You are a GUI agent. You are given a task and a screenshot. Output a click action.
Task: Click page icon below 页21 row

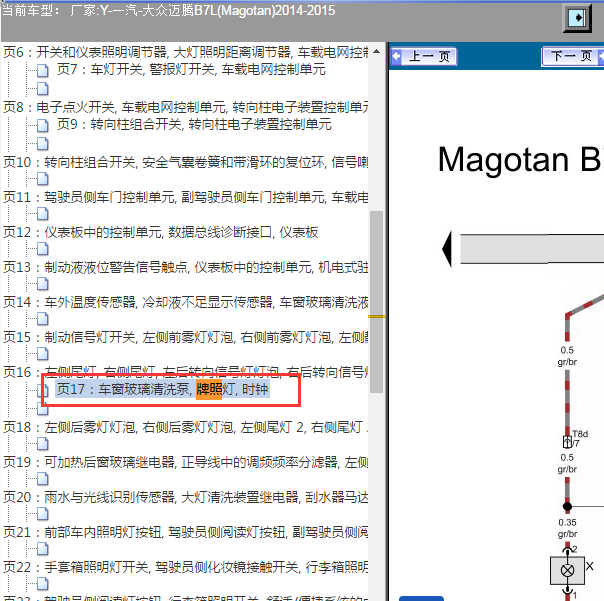click(43, 549)
